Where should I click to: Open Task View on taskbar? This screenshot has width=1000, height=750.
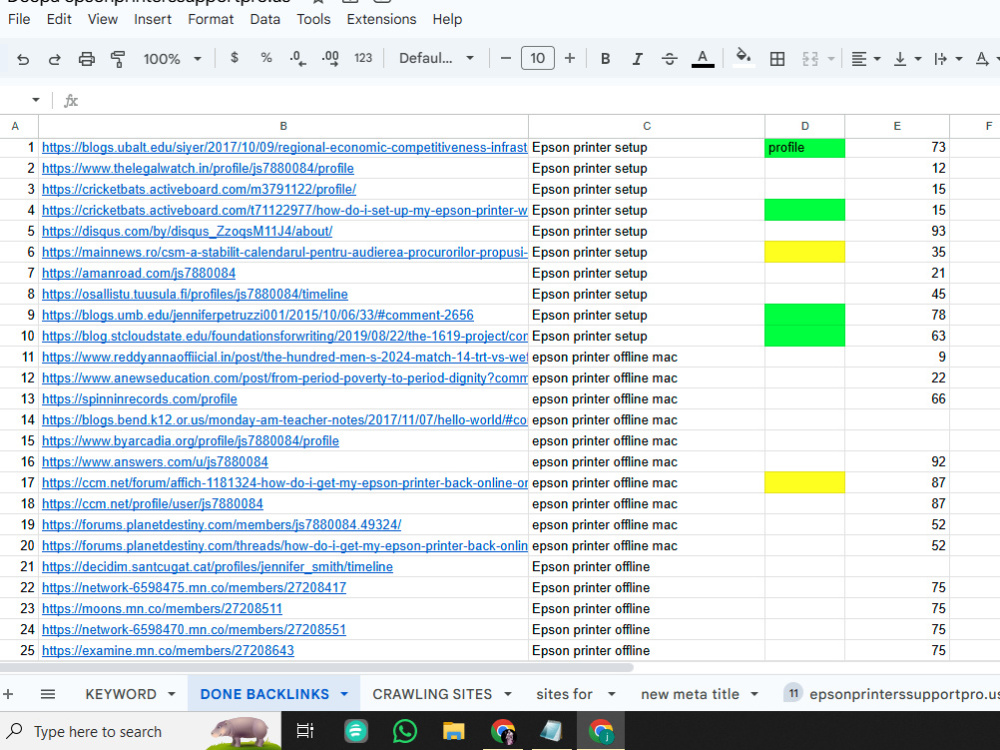tap(305, 731)
